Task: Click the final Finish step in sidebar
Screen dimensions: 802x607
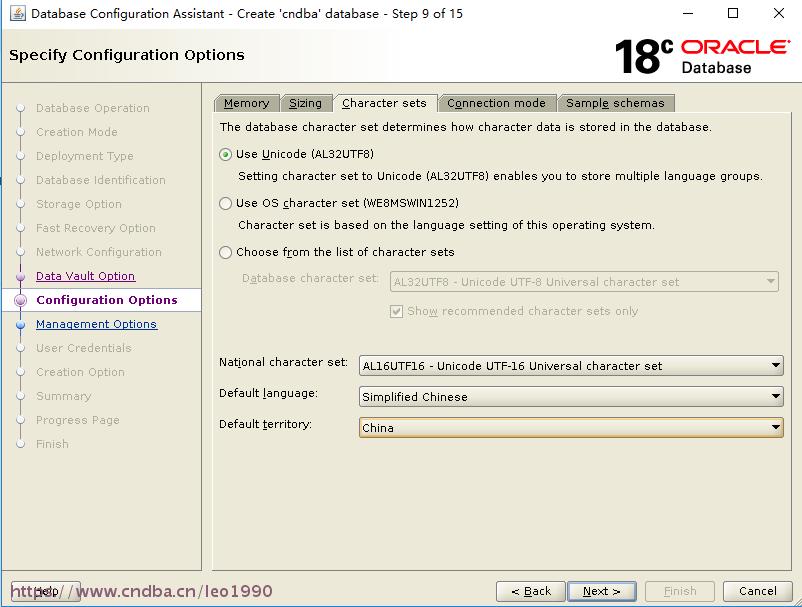Action: pyautogui.click(x=52, y=444)
